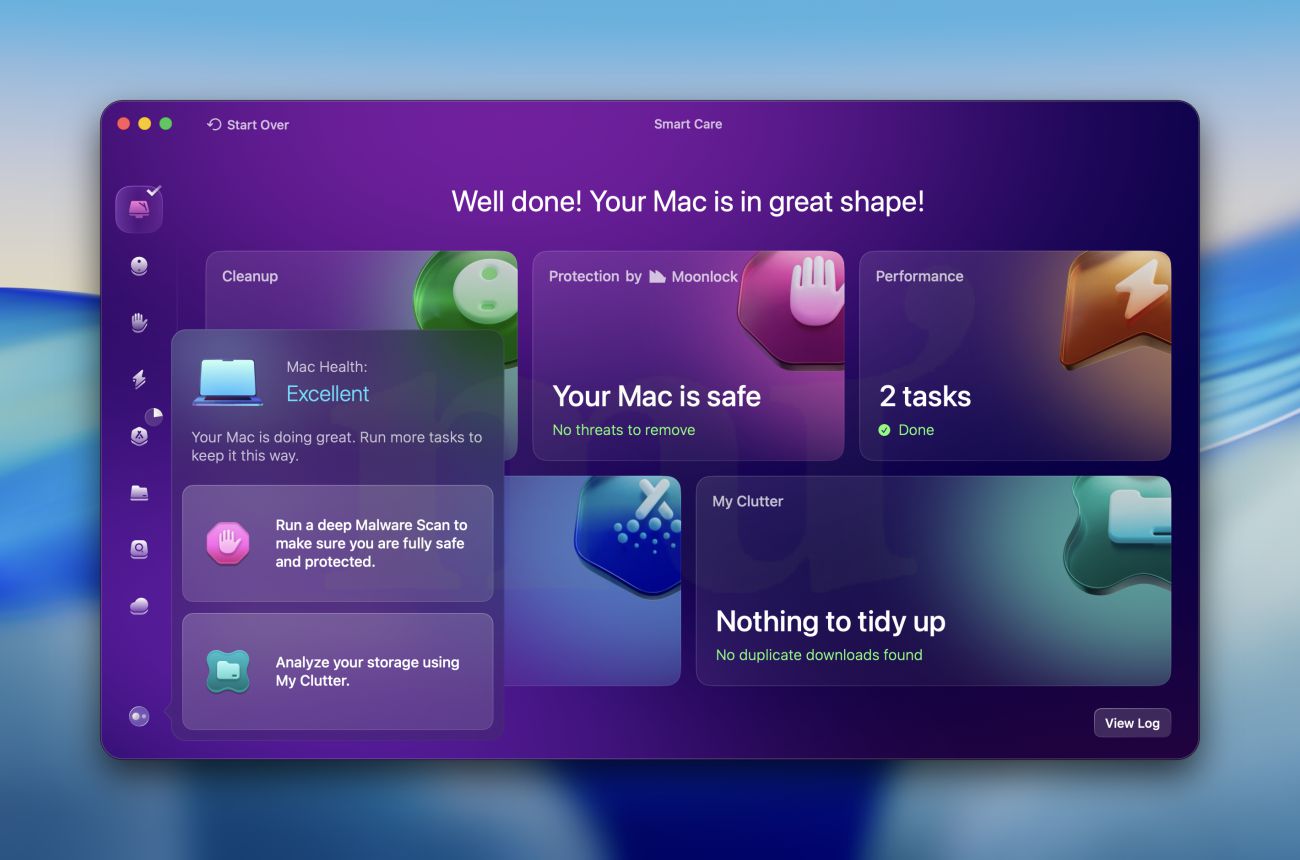Select the Cleanup icon in the sidebar

pyautogui.click(x=139, y=266)
